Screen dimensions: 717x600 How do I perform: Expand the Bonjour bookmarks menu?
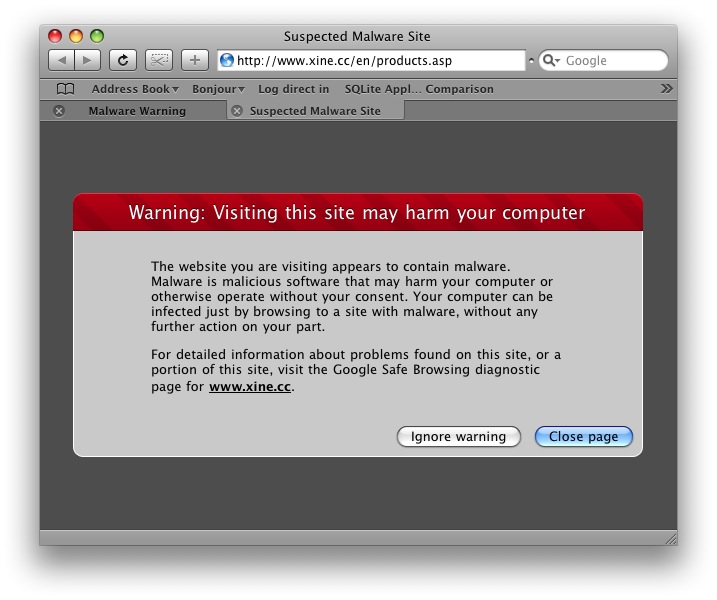[218, 89]
